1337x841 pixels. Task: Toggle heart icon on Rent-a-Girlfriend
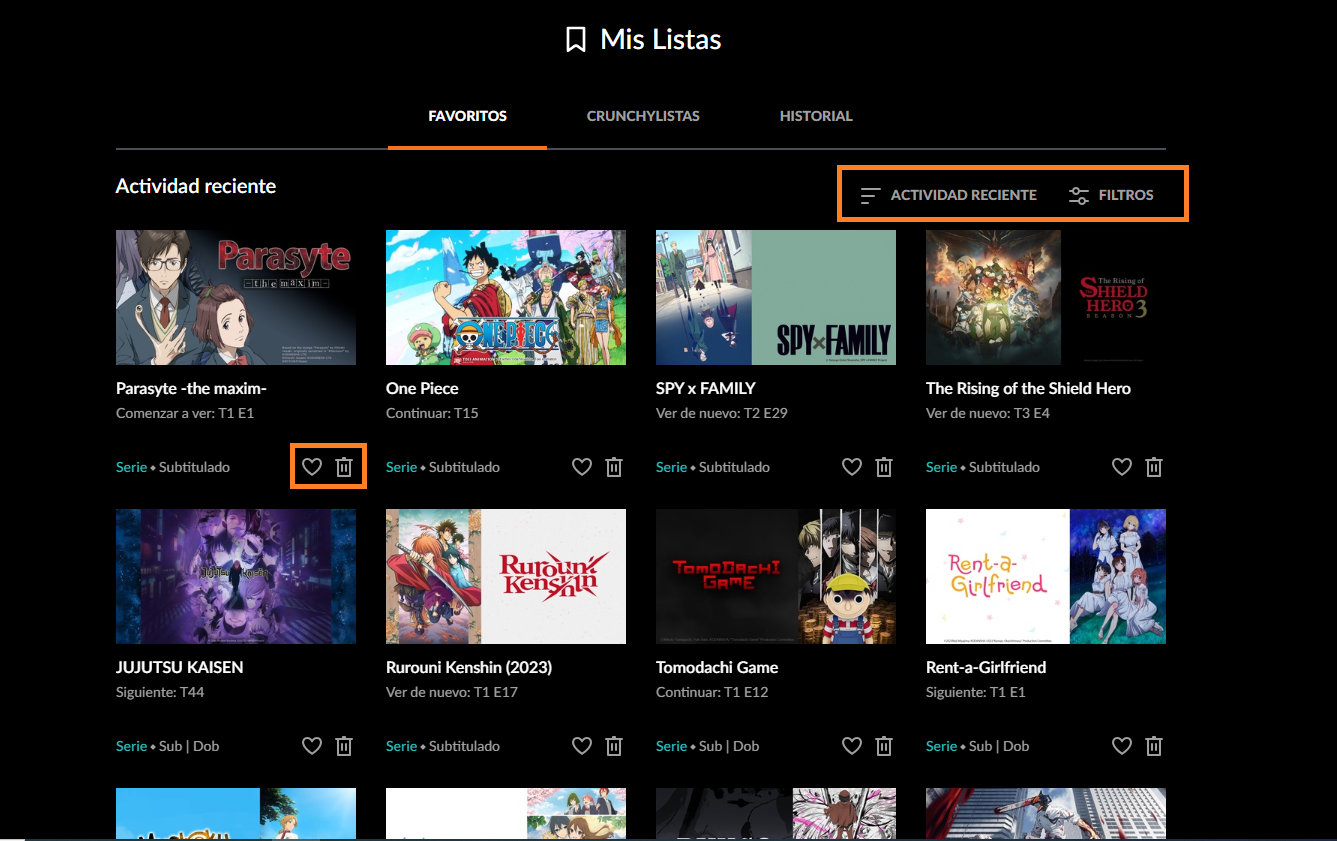[x=1122, y=746]
